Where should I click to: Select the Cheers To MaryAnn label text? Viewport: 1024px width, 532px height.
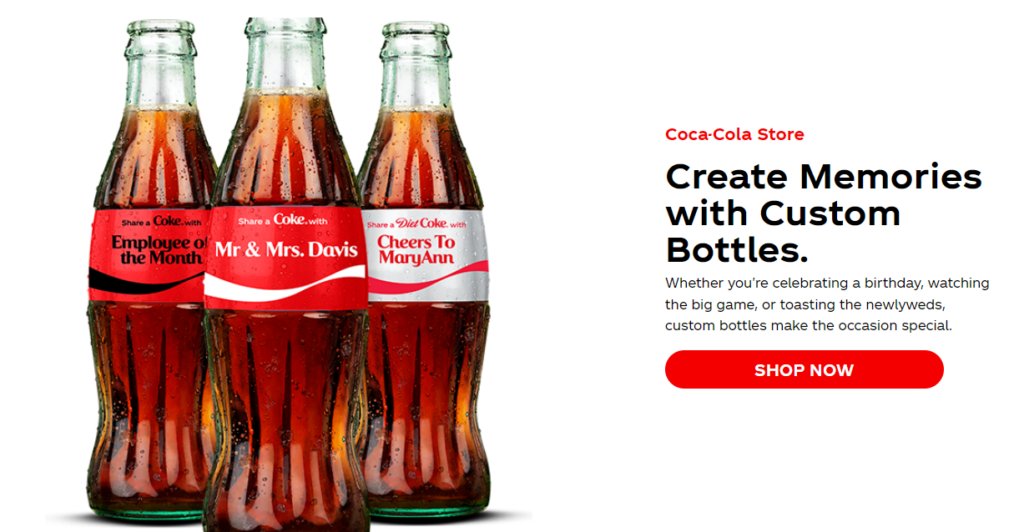click(x=416, y=249)
